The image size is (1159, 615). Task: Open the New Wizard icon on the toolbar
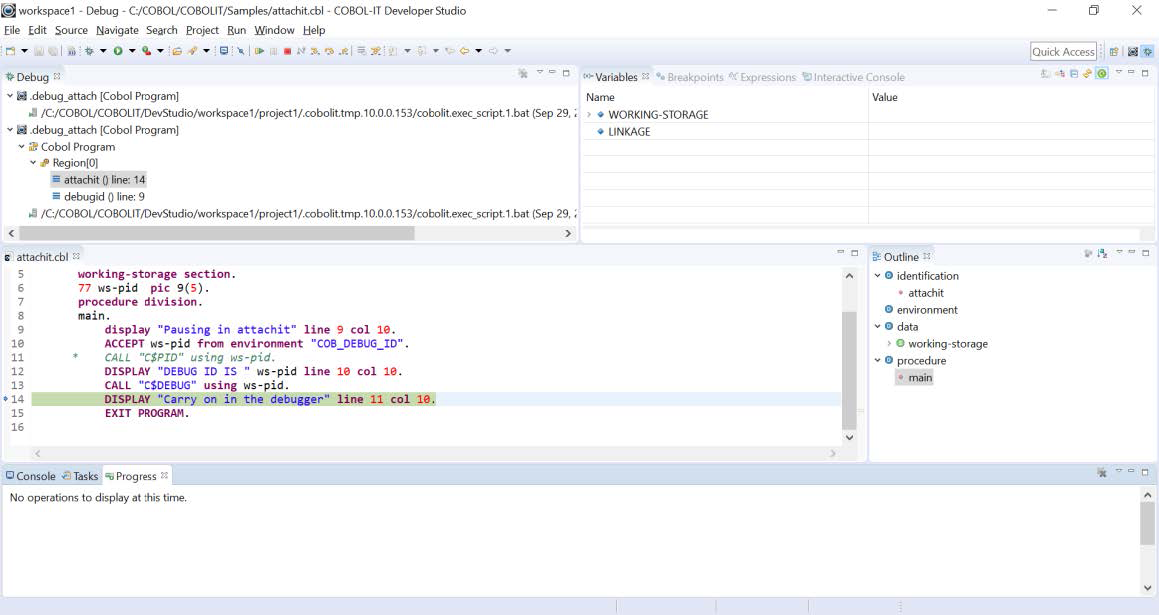(x=11, y=51)
